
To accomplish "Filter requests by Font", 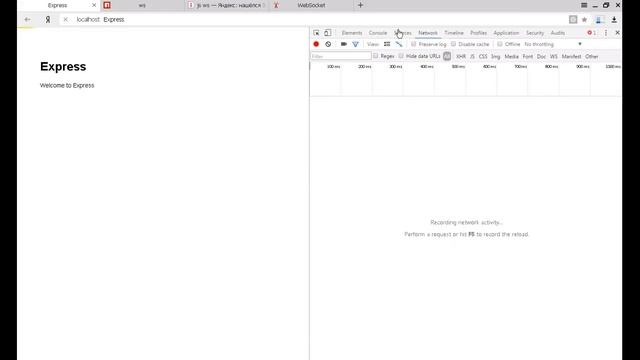I will 528,56.
